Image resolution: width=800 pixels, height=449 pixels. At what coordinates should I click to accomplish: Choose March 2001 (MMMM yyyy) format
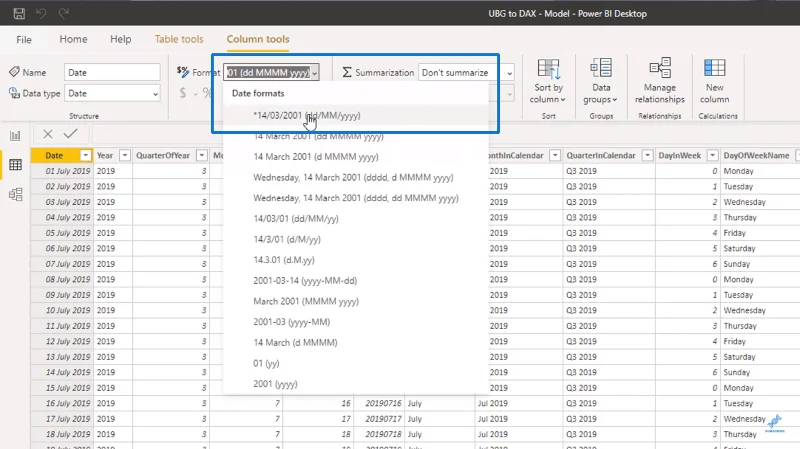356,301
